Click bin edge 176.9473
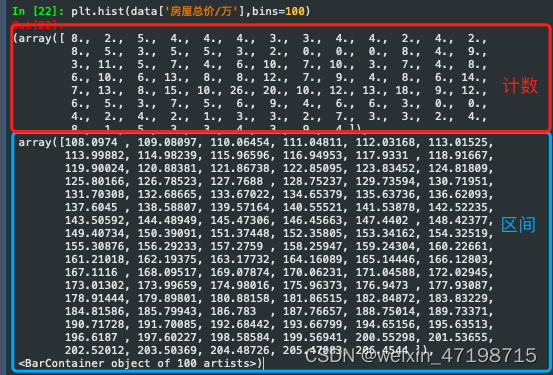Viewport: 553px width, 375px height. pyautogui.click(x=382, y=285)
